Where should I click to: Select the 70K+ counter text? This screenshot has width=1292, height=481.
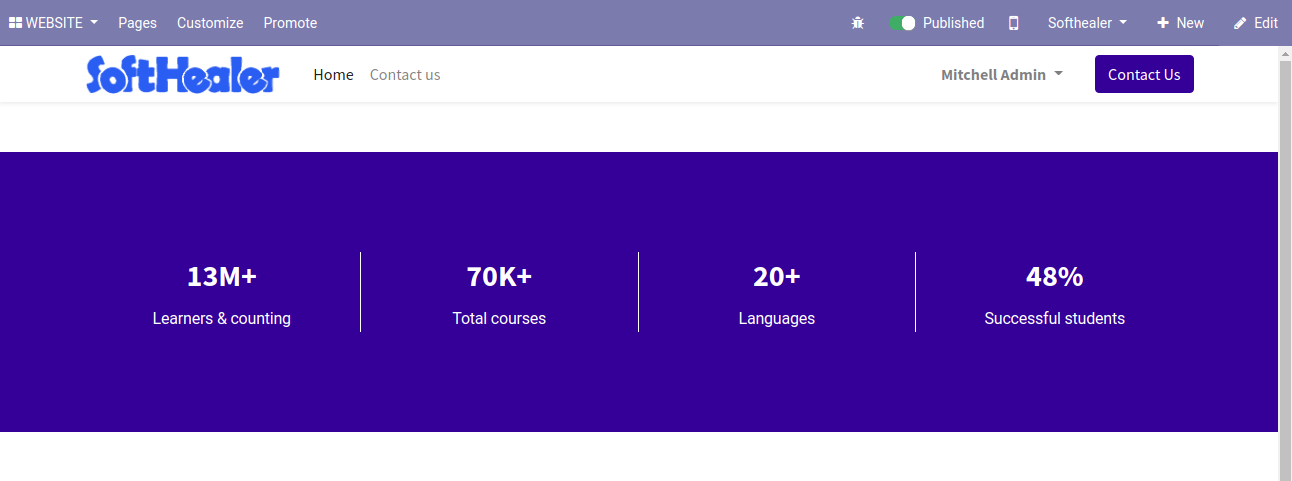[x=499, y=276]
